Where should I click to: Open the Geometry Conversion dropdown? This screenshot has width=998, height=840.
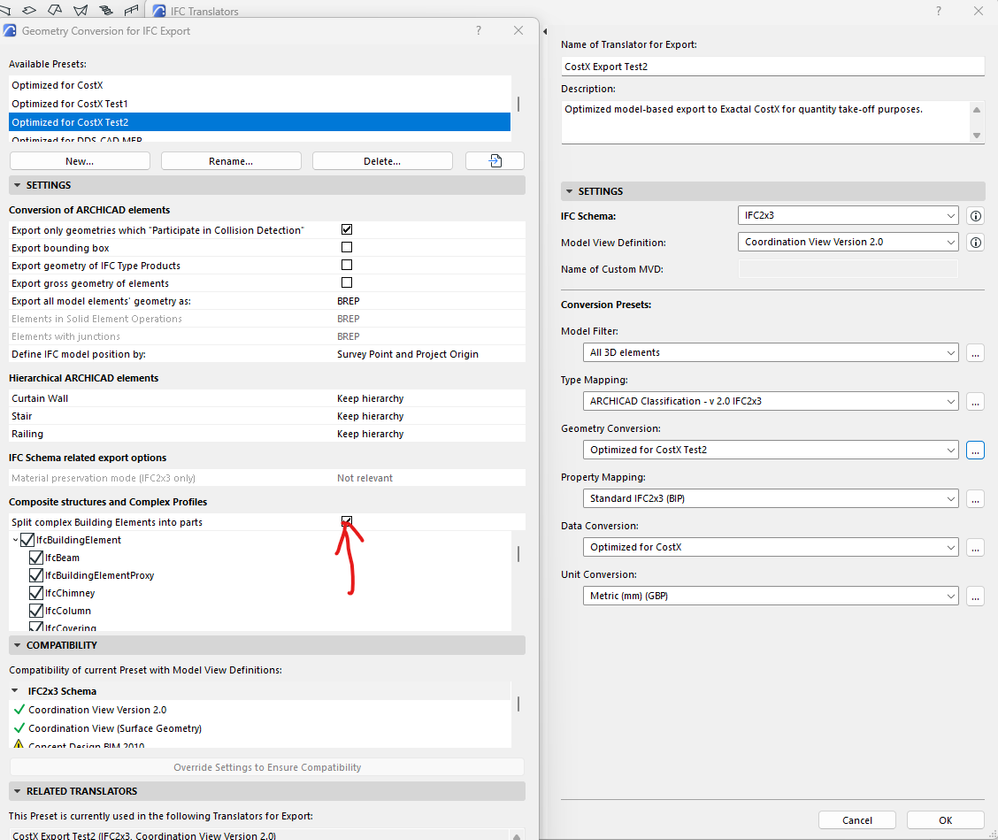[x=770, y=450]
